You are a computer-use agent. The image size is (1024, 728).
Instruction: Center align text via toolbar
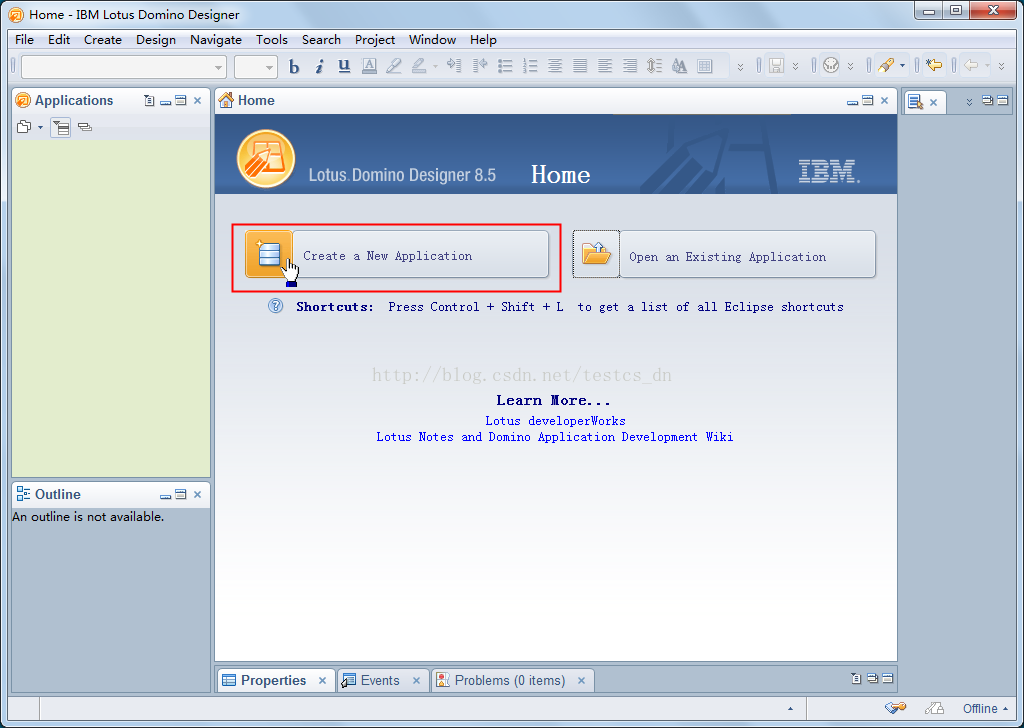coord(555,66)
